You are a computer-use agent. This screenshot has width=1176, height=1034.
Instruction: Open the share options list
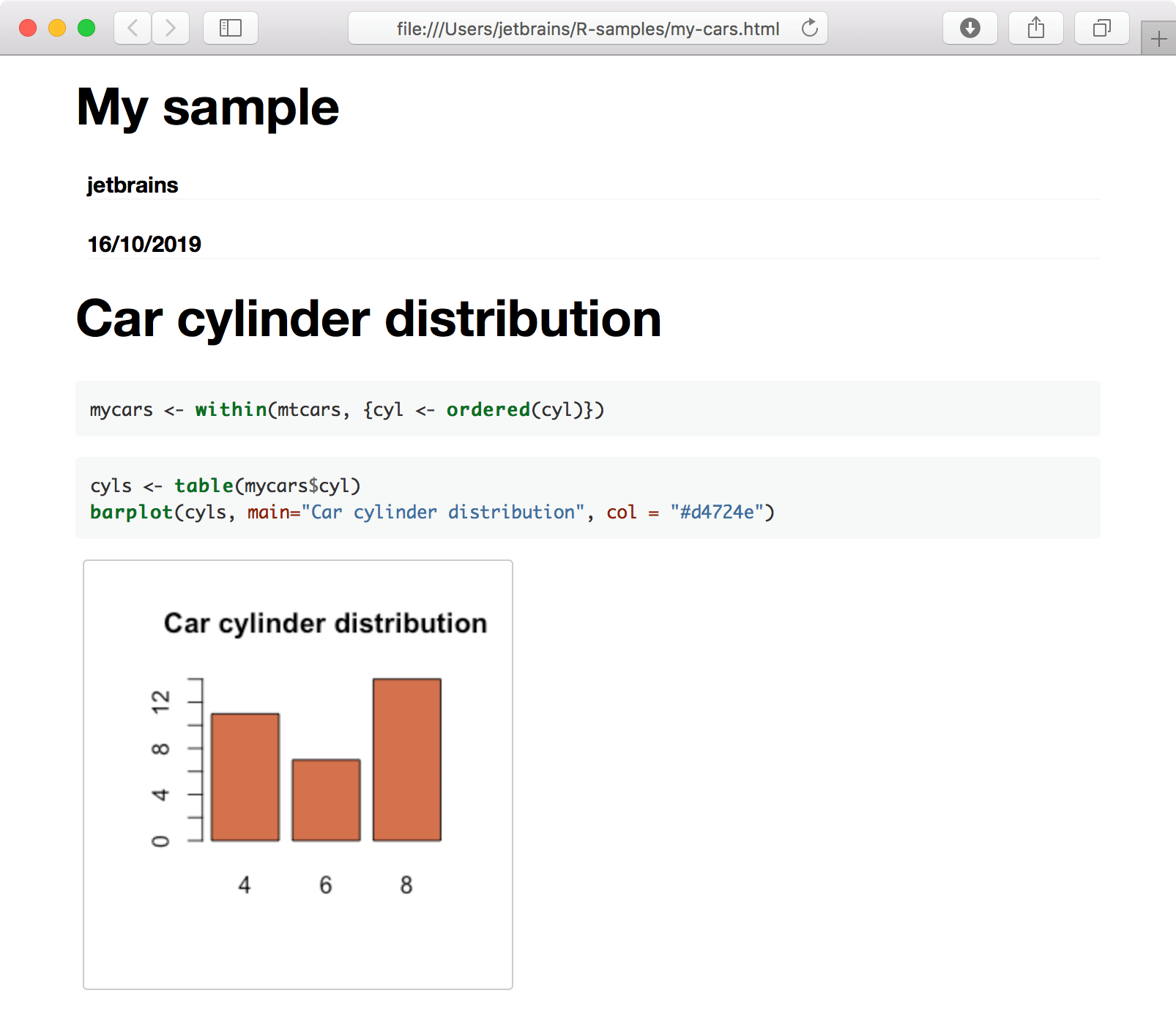[x=1035, y=28]
